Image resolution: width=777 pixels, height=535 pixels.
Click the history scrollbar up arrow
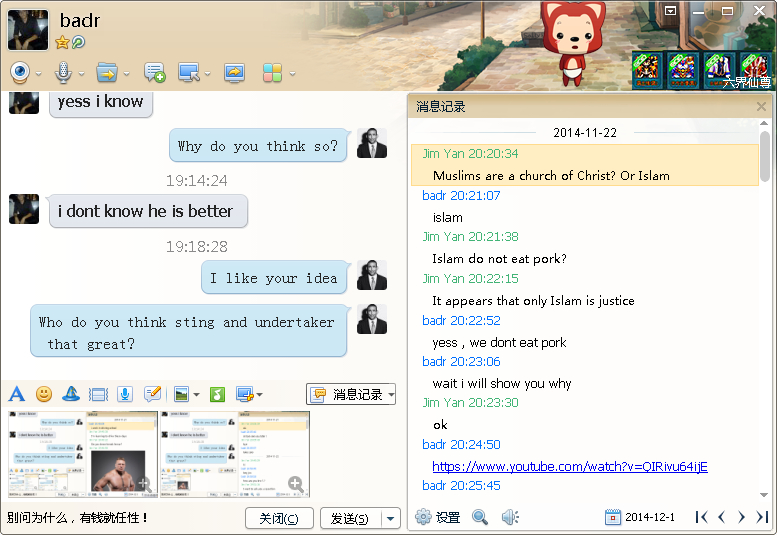(x=764, y=123)
